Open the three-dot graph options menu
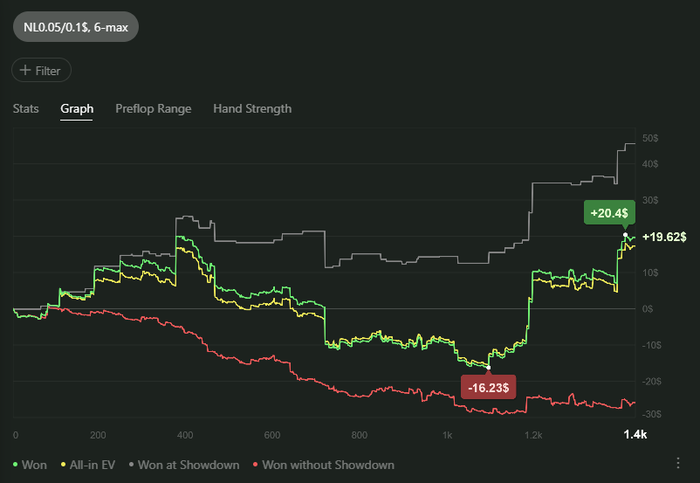The height and width of the screenshot is (483, 700). 679,463
